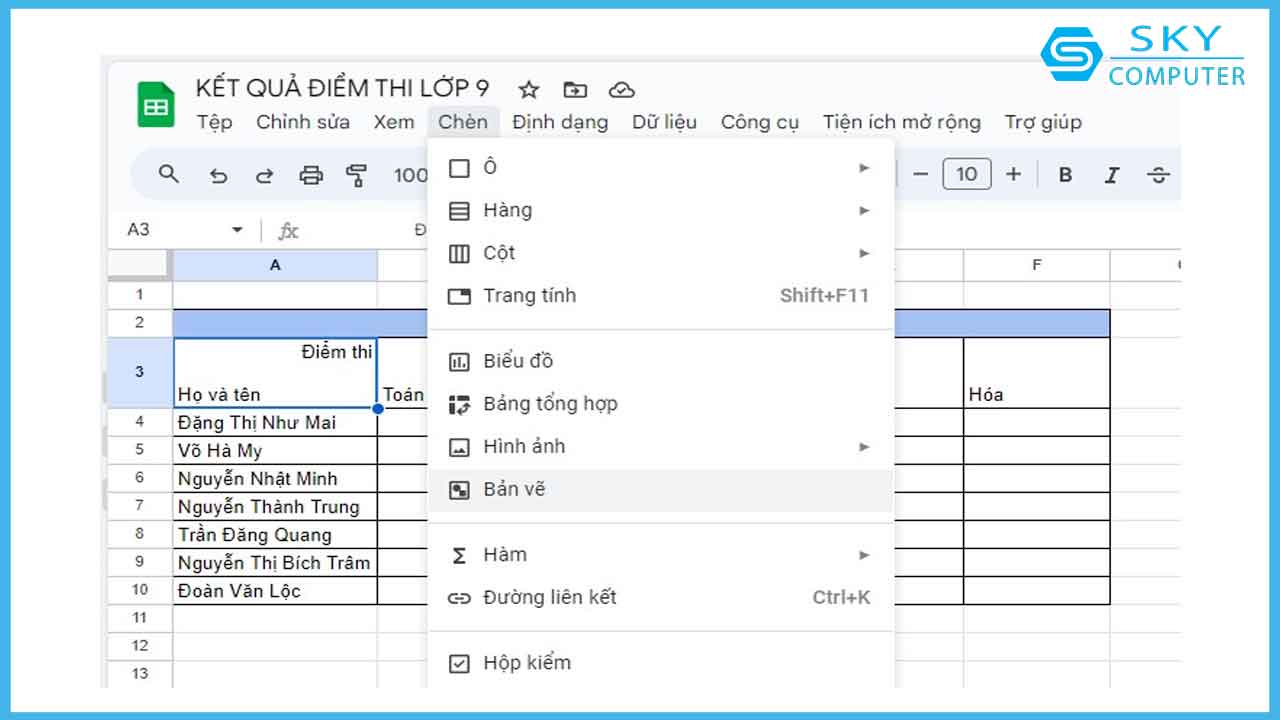Increase font size with plus button
1280x720 pixels.
(1013, 175)
